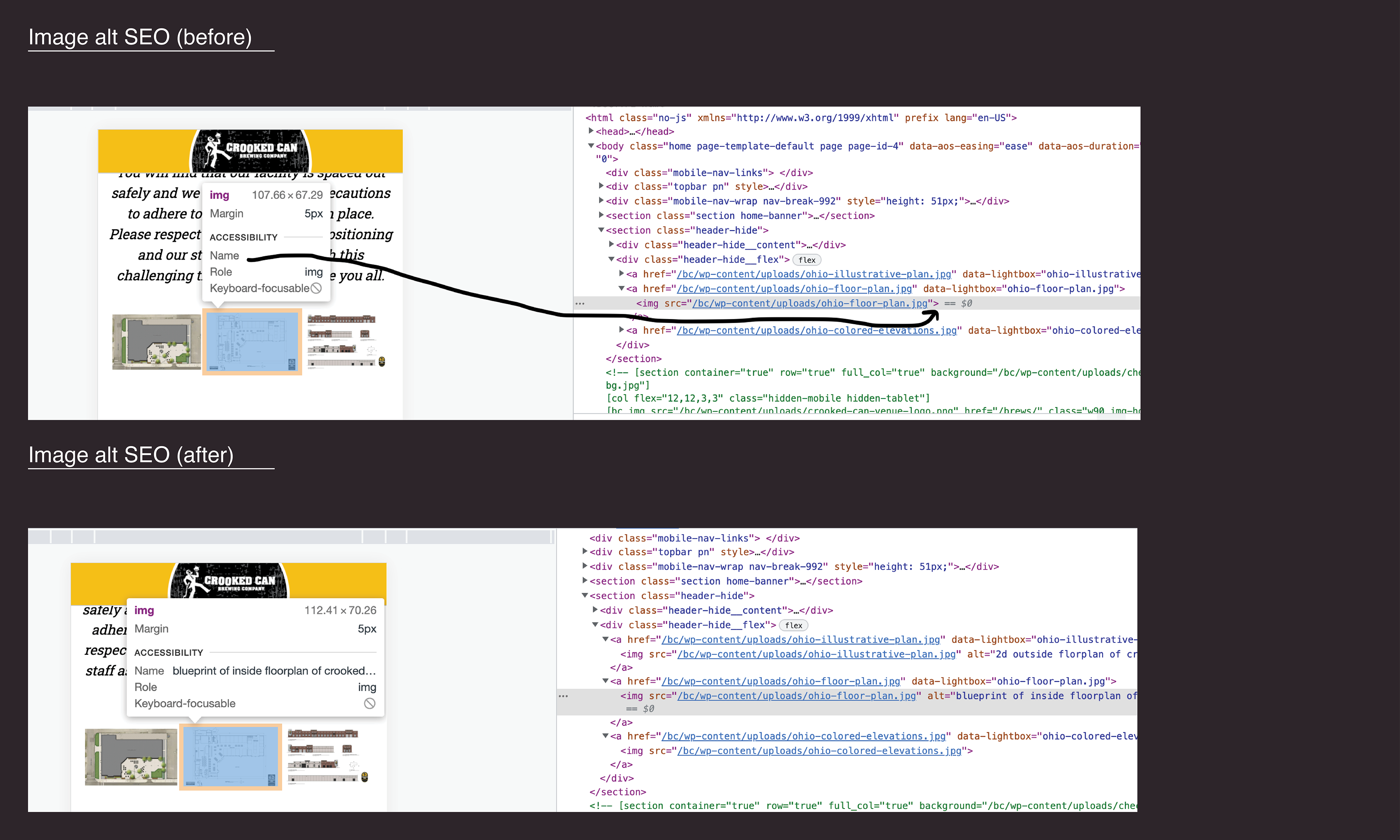Click the aerial site plan thumbnail in before page
Viewport: 1400px width, 840px height.
point(156,342)
